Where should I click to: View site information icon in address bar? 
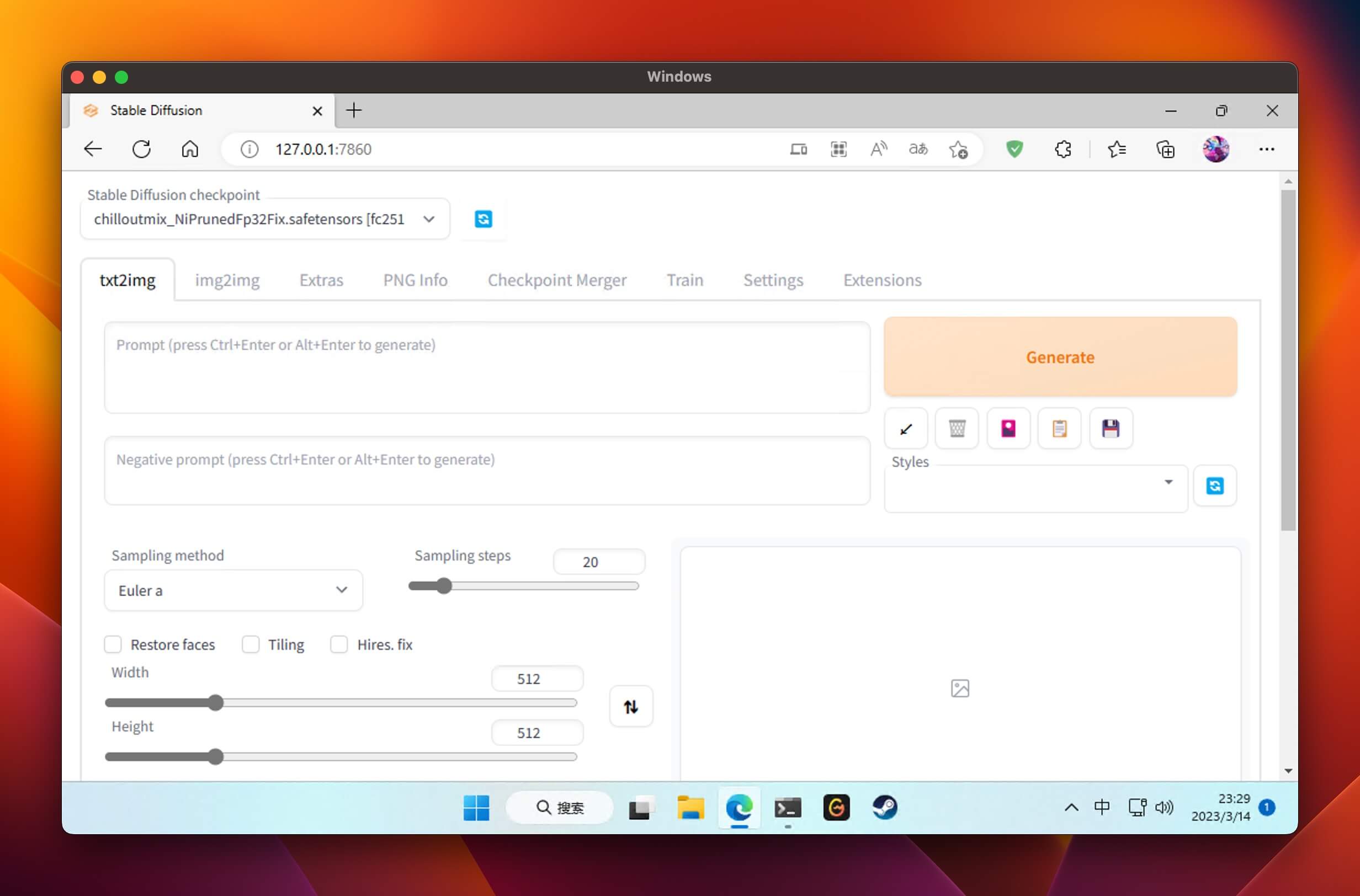point(249,149)
